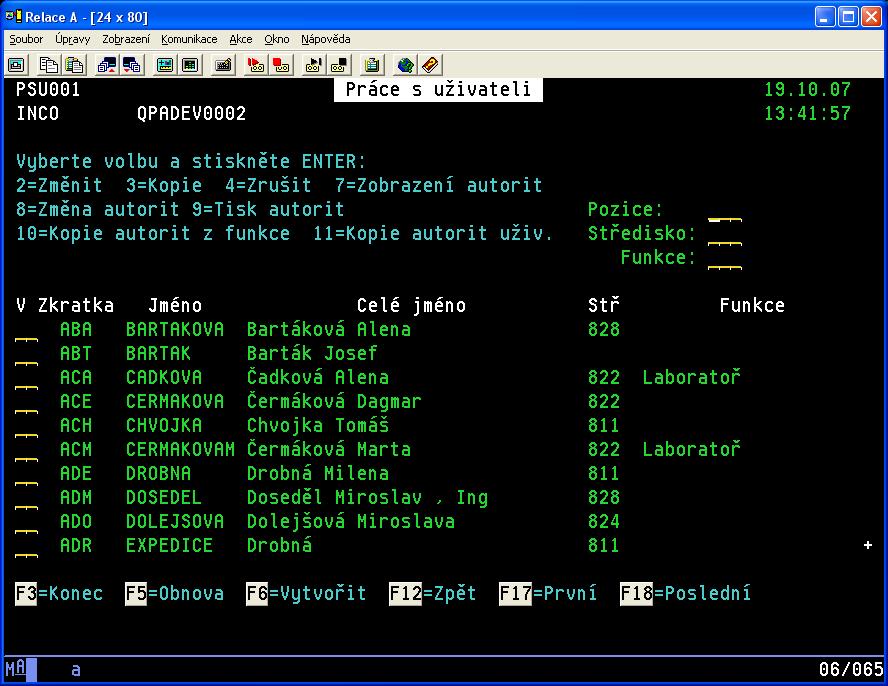Start macro recording with the red play icon
The height and width of the screenshot is (686, 888).
(256, 65)
